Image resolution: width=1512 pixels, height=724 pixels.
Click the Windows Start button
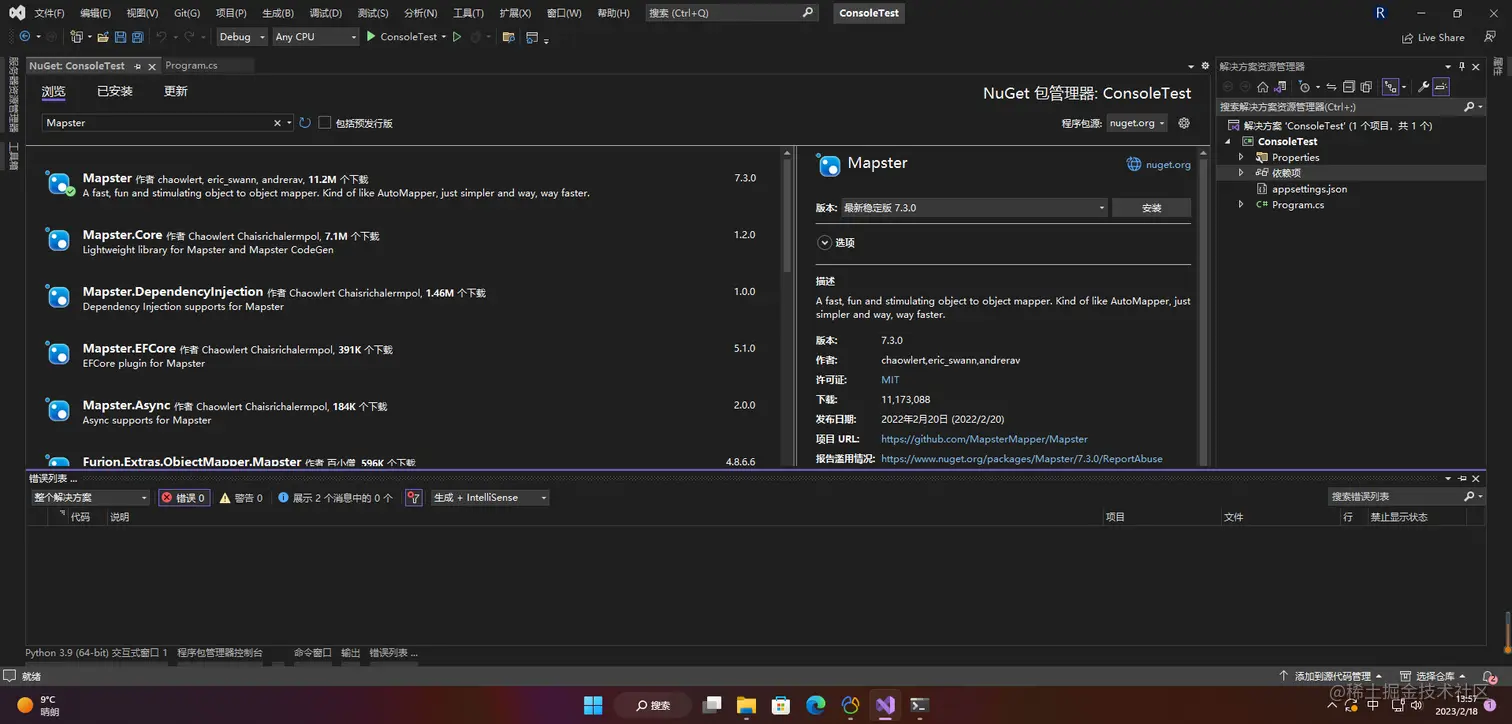click(593, 705)
